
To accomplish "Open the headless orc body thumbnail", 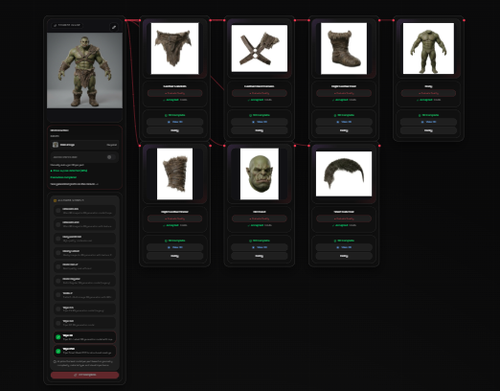I will click(428, 48).
